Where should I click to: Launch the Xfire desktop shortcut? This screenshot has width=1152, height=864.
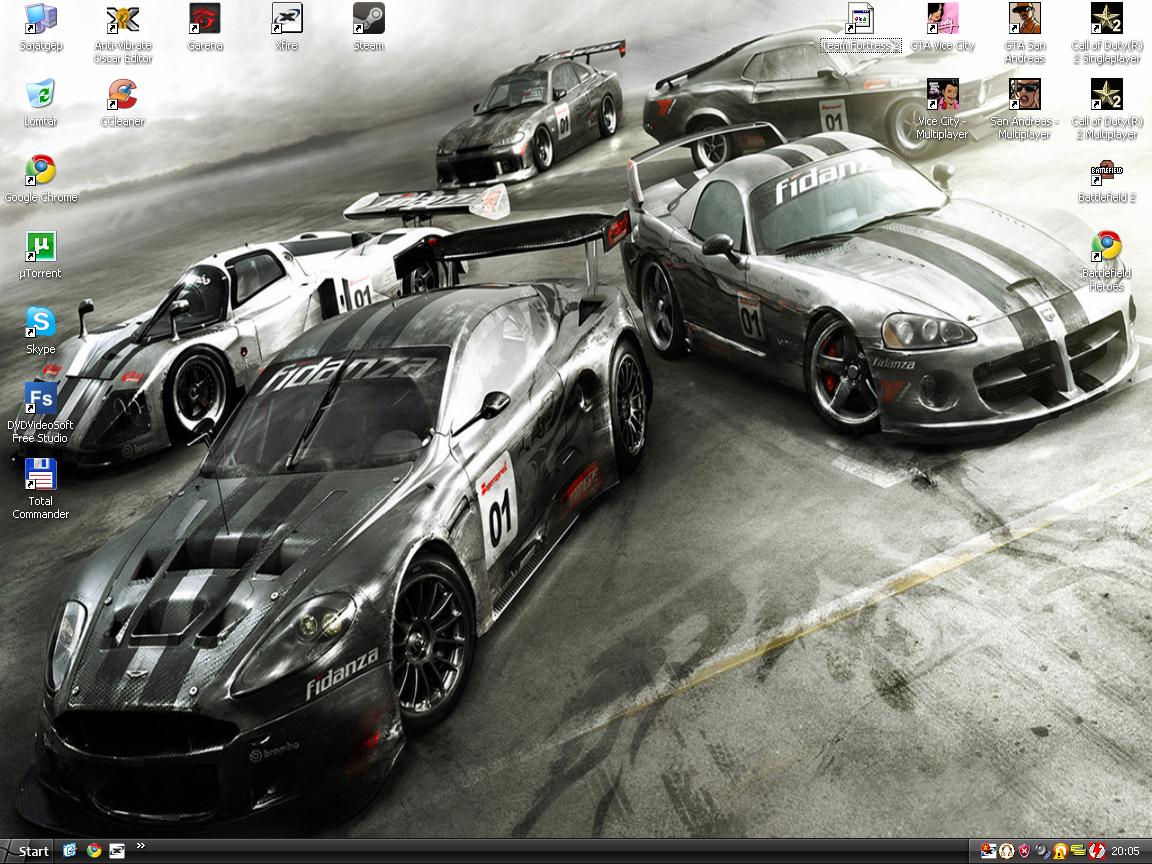coord(287,28)
